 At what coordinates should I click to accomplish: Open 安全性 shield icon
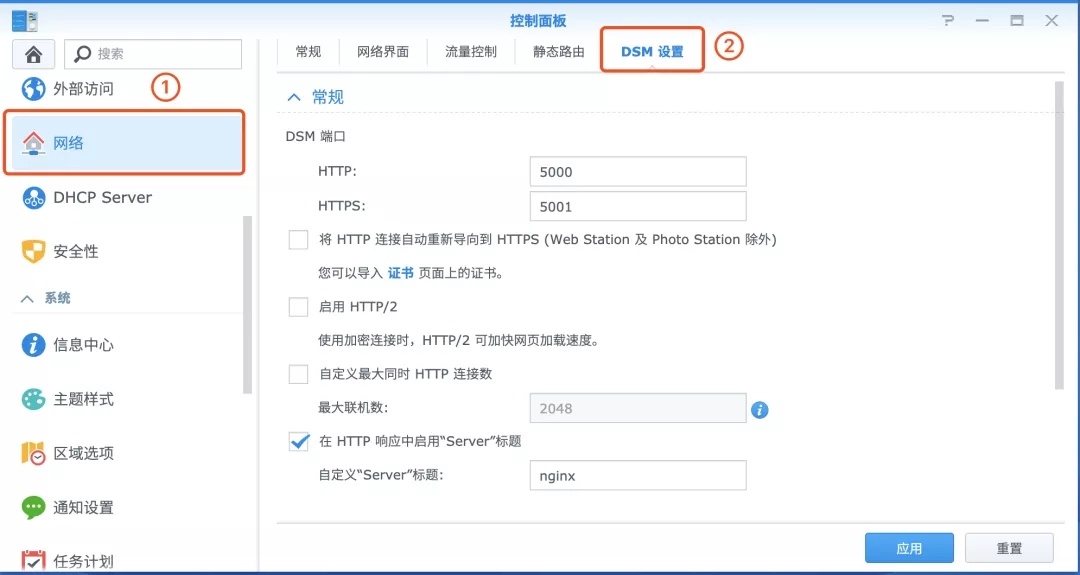(x=34, y=251)
